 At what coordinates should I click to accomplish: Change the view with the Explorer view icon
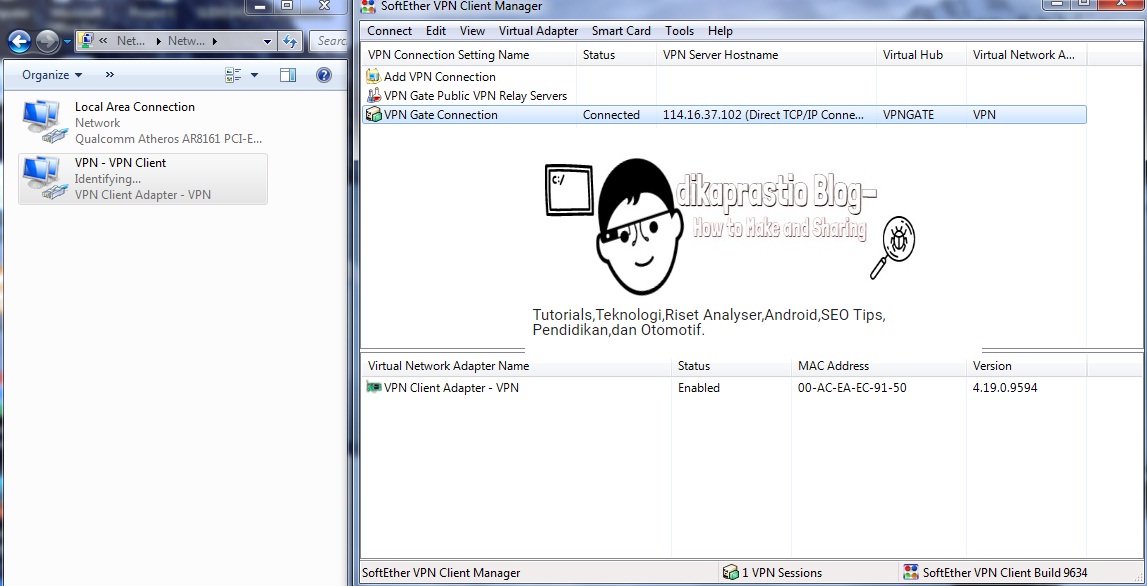click(233, 75)
